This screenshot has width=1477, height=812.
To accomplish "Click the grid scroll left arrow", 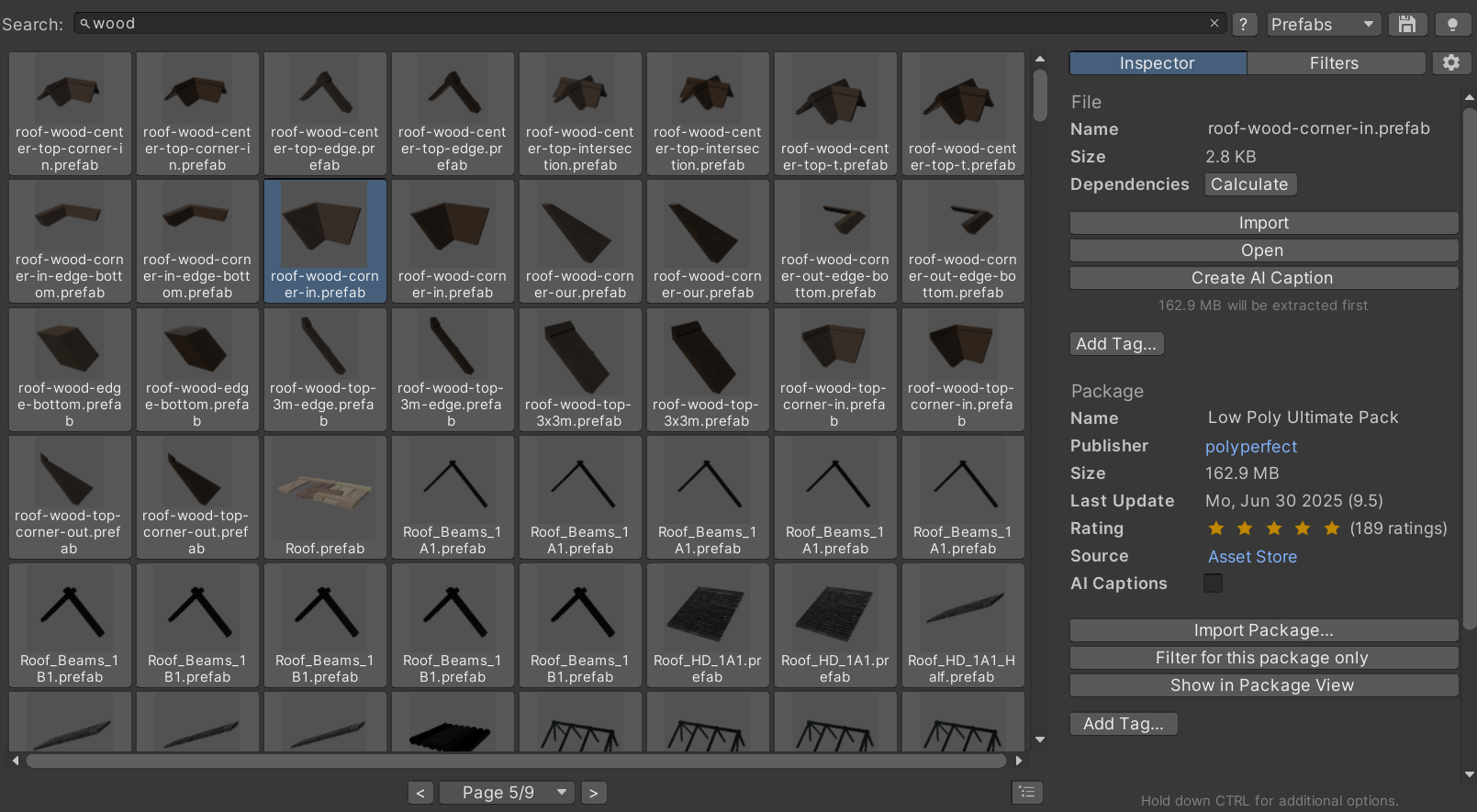I will (x=16, y=761).
